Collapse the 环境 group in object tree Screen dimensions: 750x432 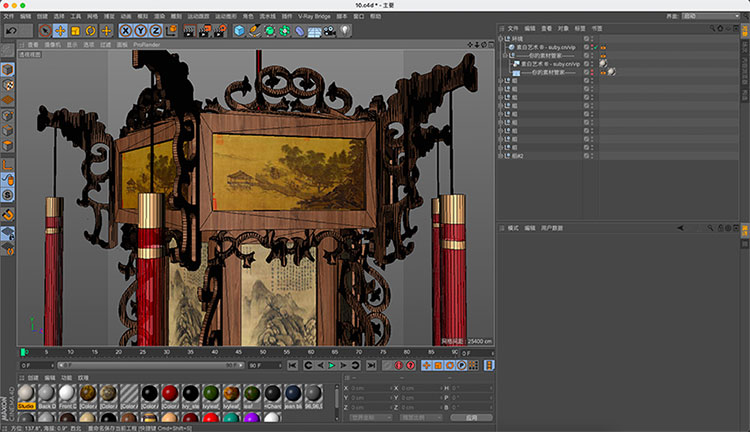[x=501, y=39]
